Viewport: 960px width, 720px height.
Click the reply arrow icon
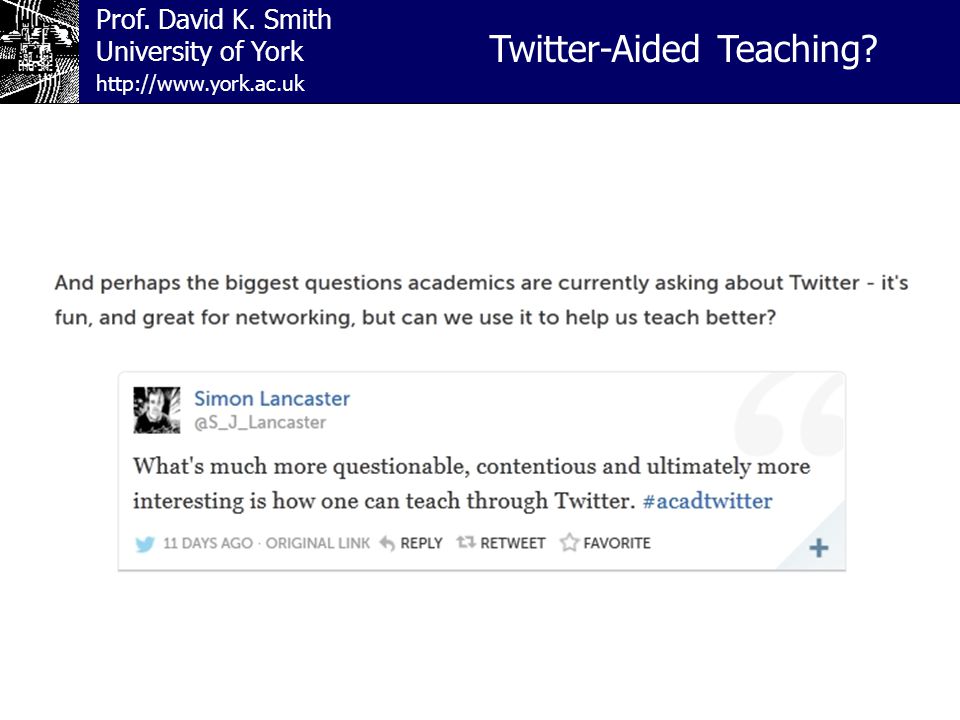(x=387, y=543)
